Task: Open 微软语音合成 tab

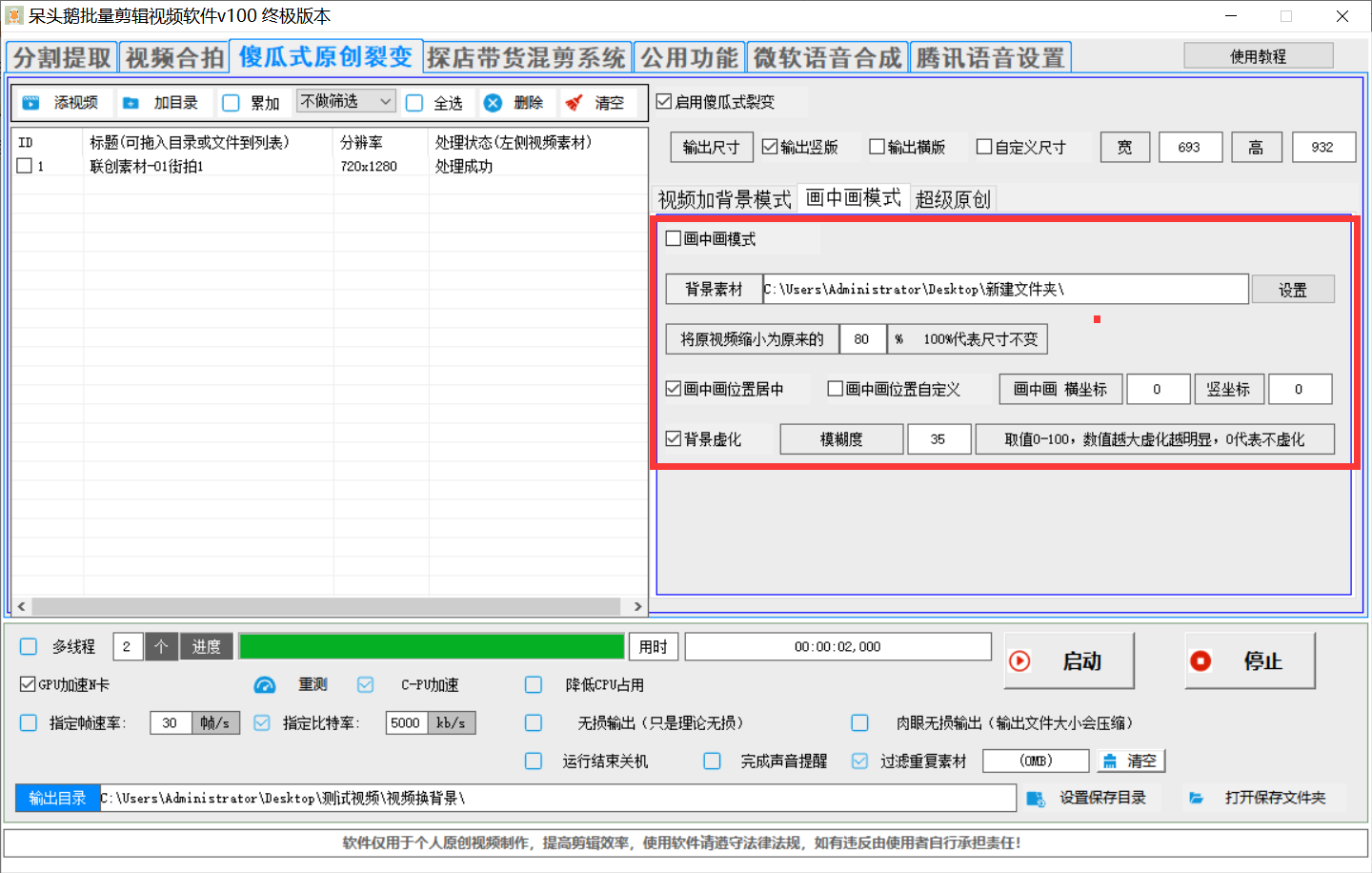Action: (x=827, y=57)
